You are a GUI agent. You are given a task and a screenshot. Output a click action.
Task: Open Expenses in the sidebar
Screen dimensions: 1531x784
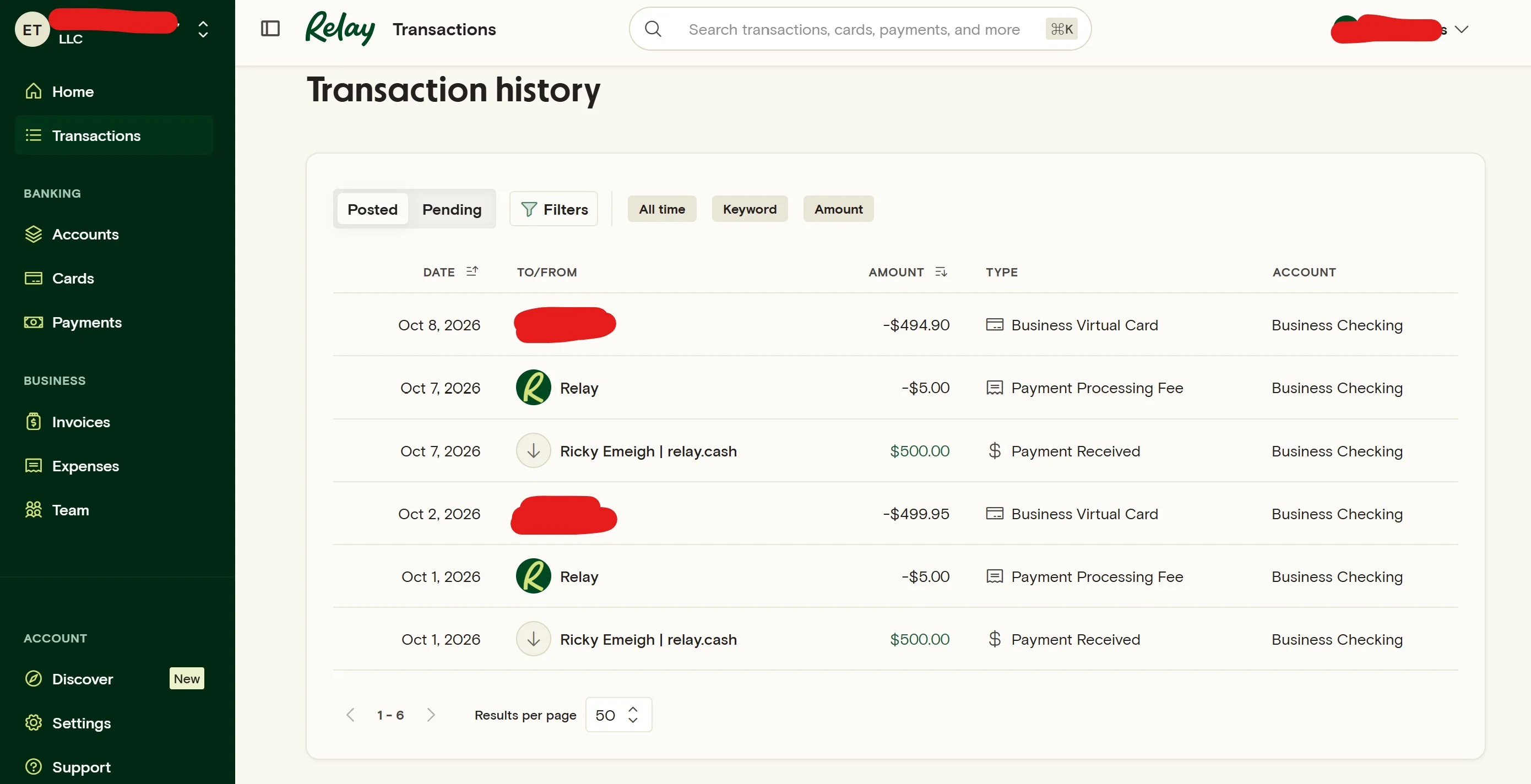[72, 466]
